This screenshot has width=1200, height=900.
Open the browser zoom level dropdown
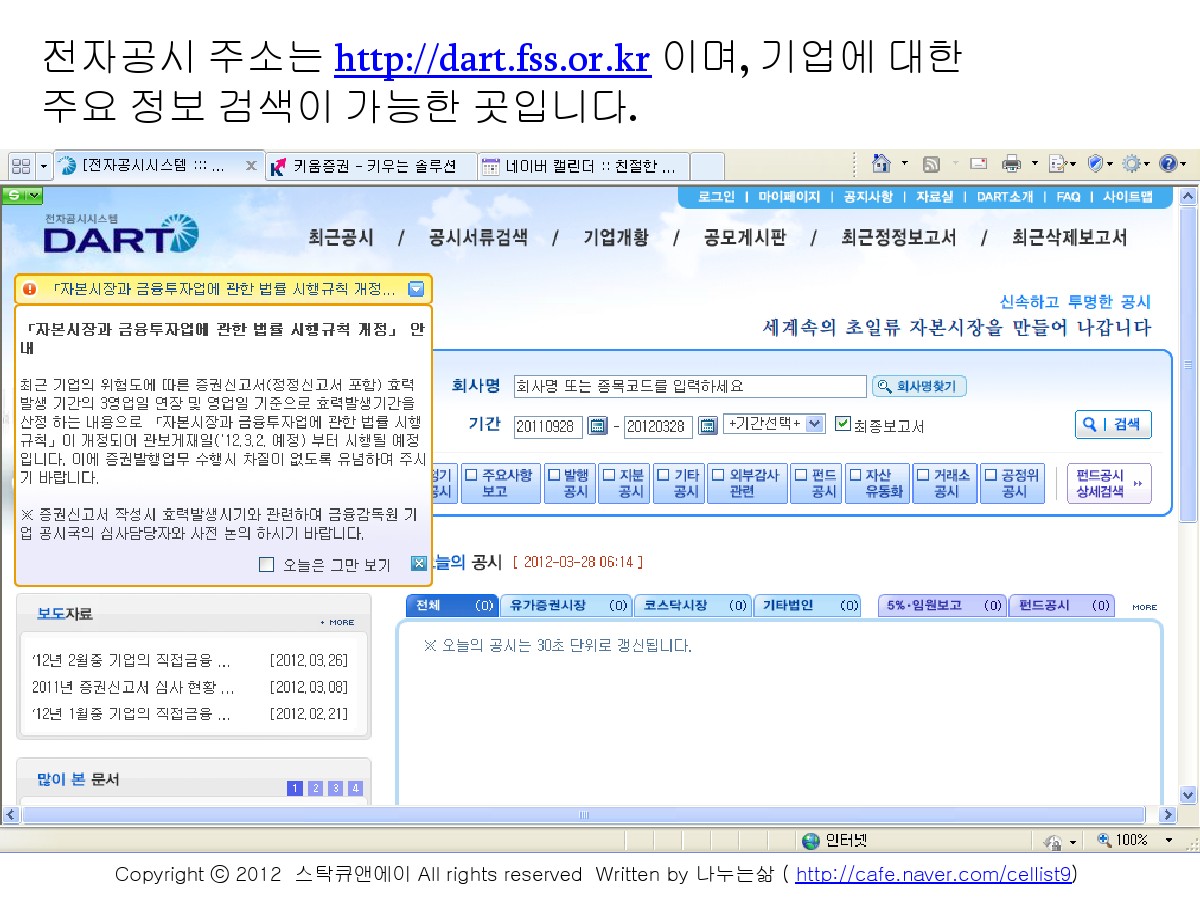1167,841
